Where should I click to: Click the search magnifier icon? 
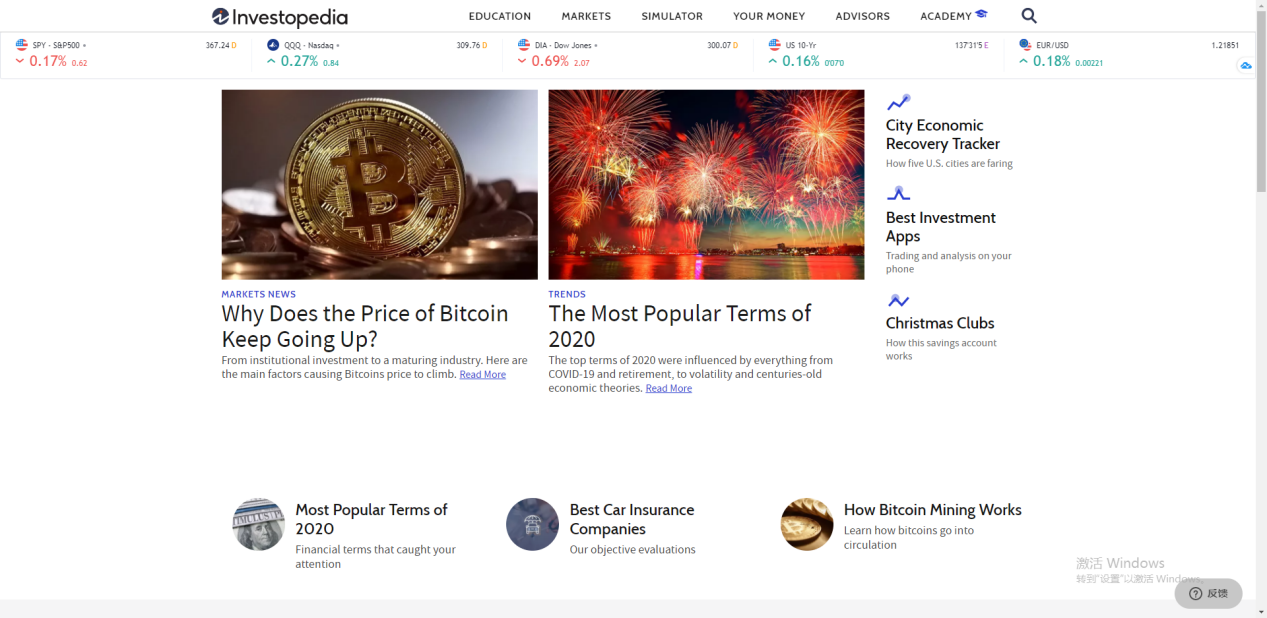point(1029,16)
